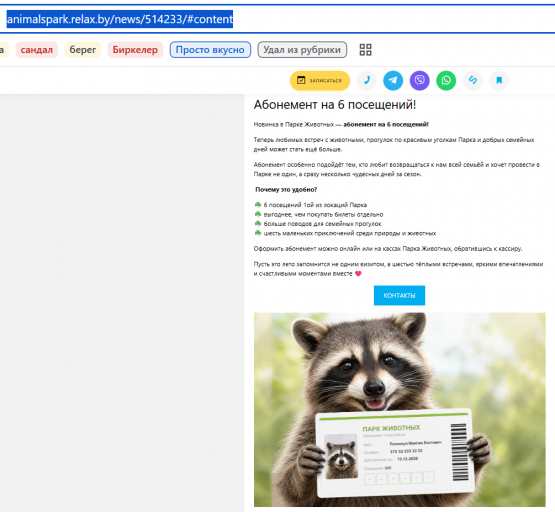Open the Telegram contact icon

click(x=393, y=81)
